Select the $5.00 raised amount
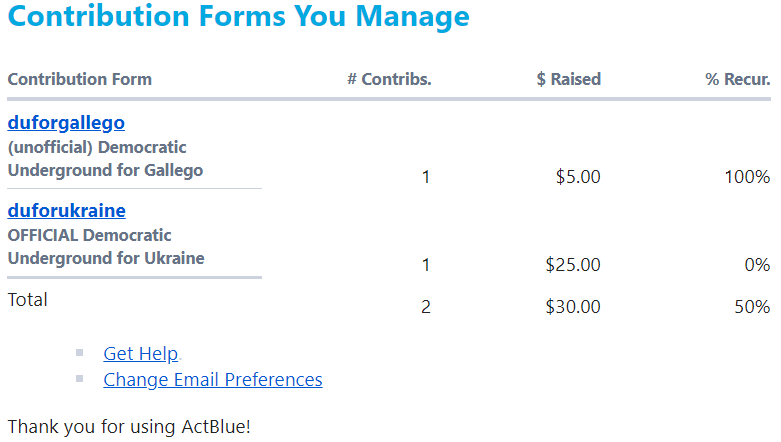Image resolution: width=781 pixels, height=442 pixels. (578, 177)
